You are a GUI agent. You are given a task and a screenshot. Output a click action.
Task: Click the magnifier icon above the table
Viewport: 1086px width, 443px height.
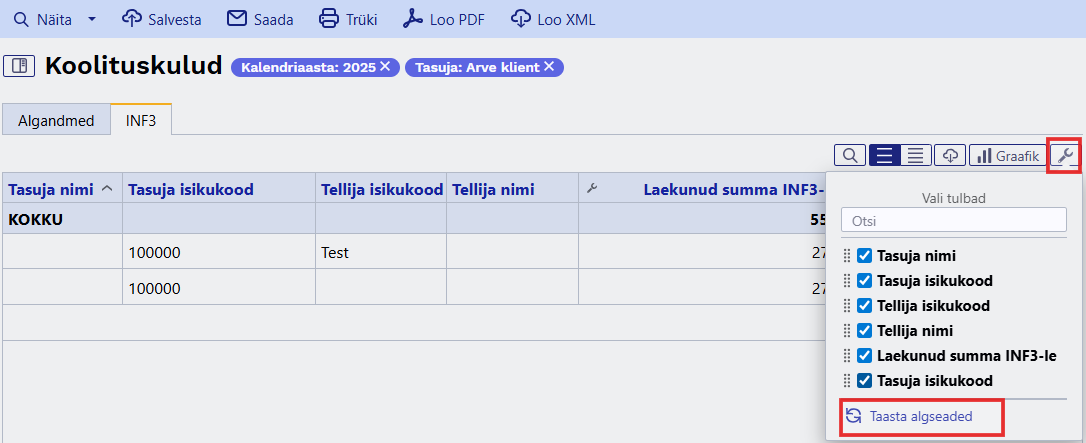pyautogui.click(x=849, y=155)
